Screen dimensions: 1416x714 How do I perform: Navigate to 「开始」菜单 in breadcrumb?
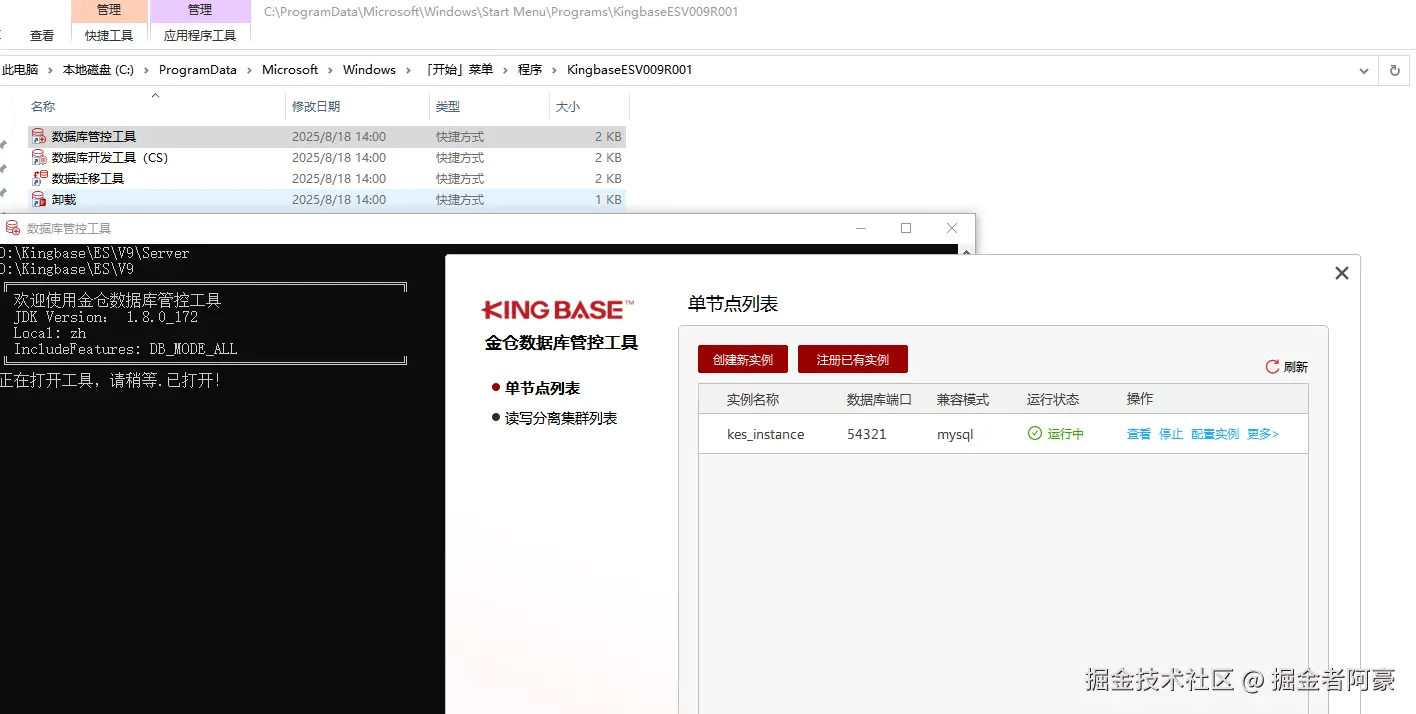pos(457,70)
